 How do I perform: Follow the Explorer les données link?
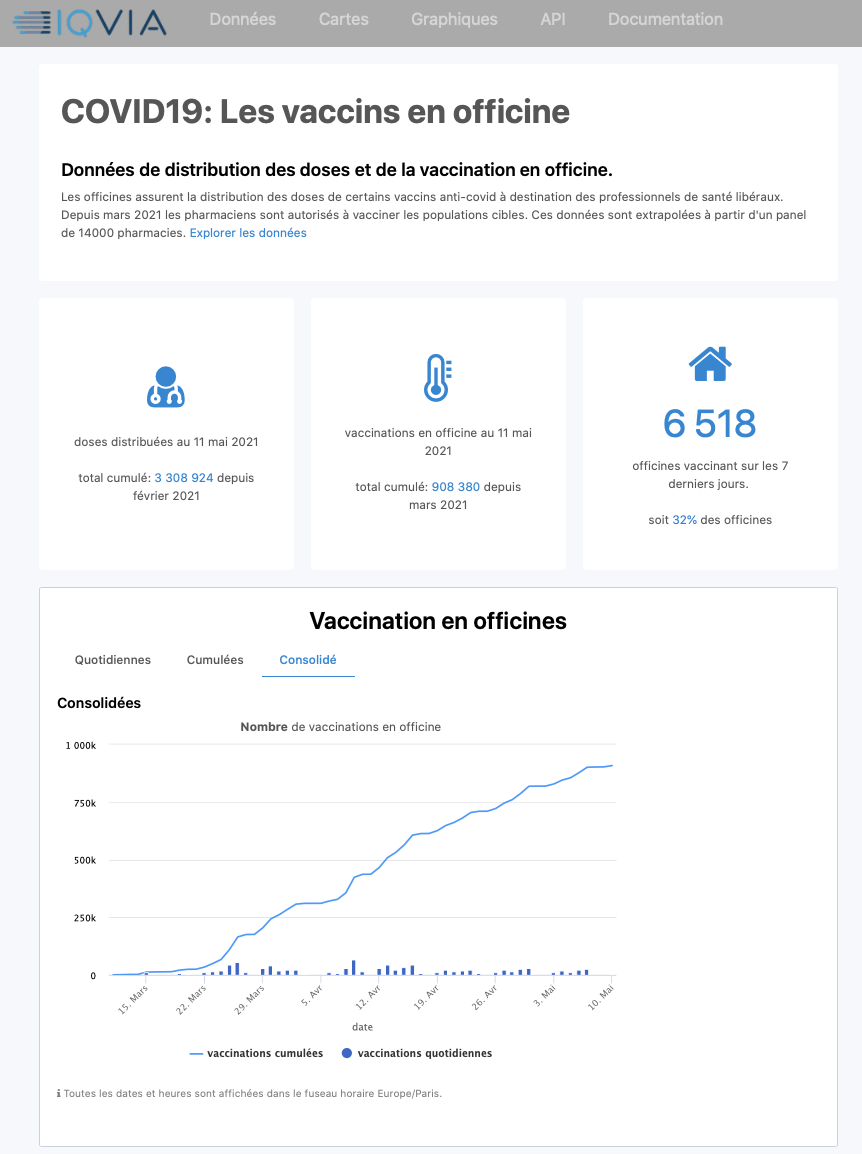click(x=248, y=233)
